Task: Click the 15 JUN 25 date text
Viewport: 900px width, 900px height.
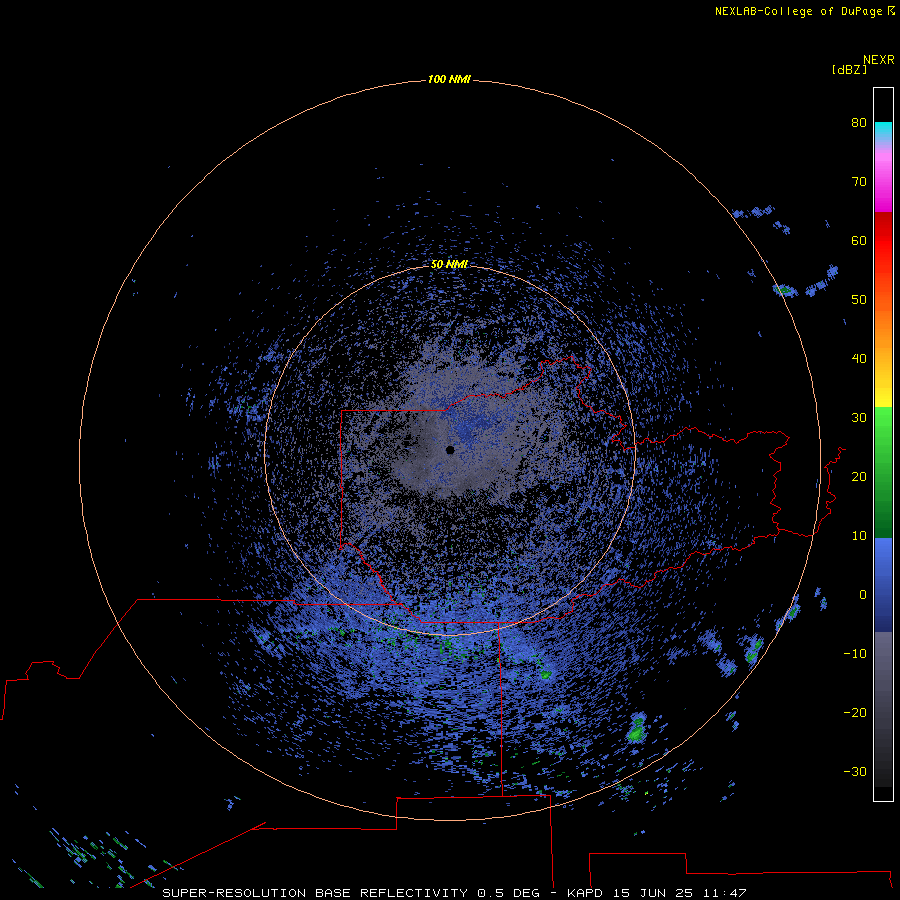Action: pos(654,893)
